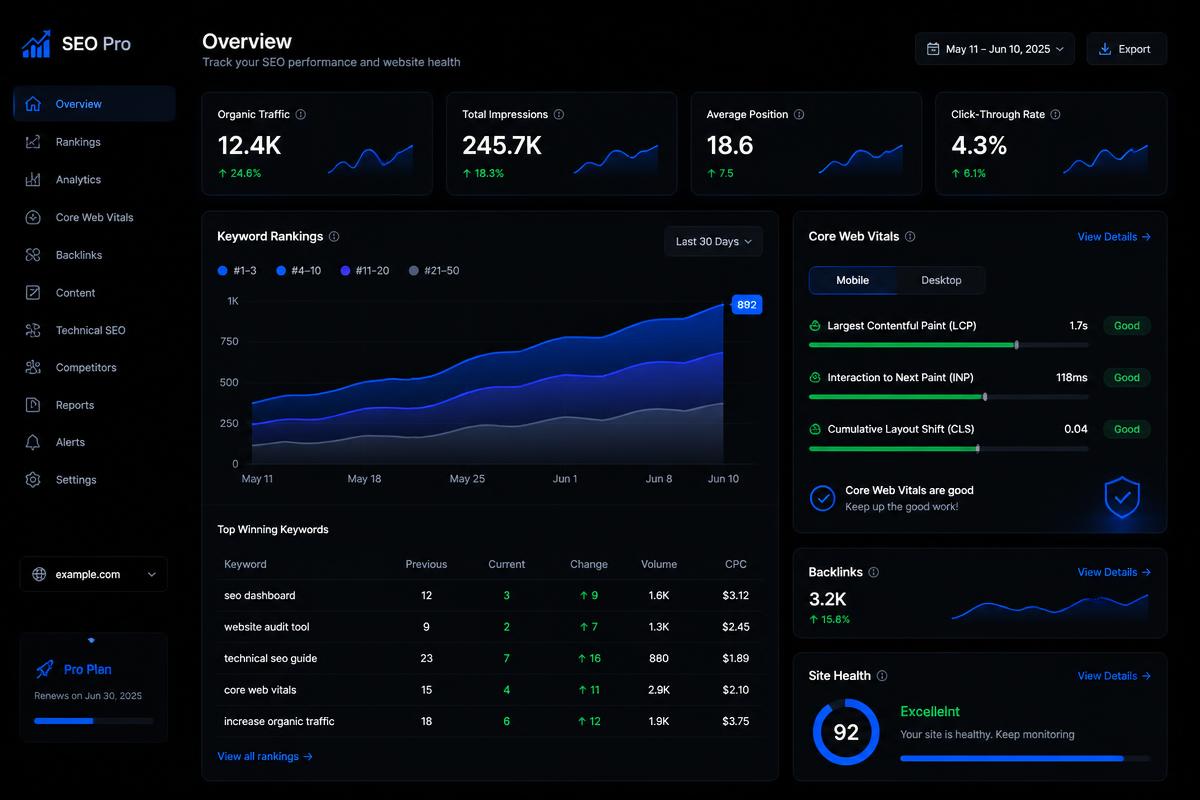Click the info icon next to Core Web Vitals heading
Screen dimensions: 1200x800
[x=910, y=237]
